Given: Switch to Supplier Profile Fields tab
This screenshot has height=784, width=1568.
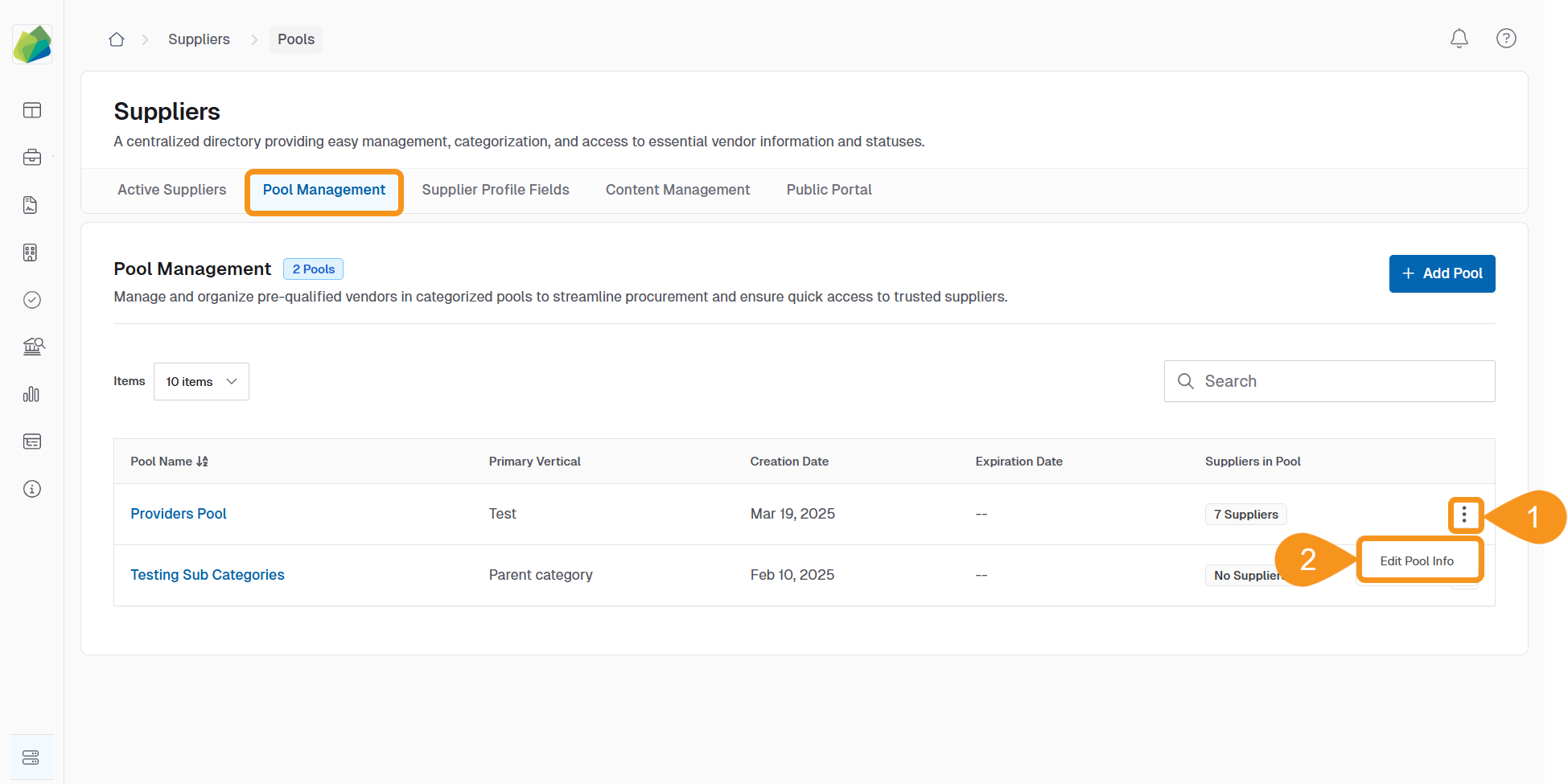Looking at the screenshot, I should click(495, 190).
